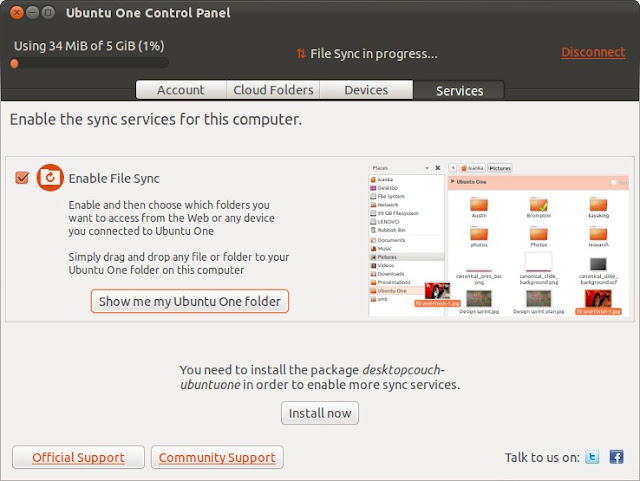Select the Services tab
The width and height of the screenshot is (640, 481).
(459, 90)
